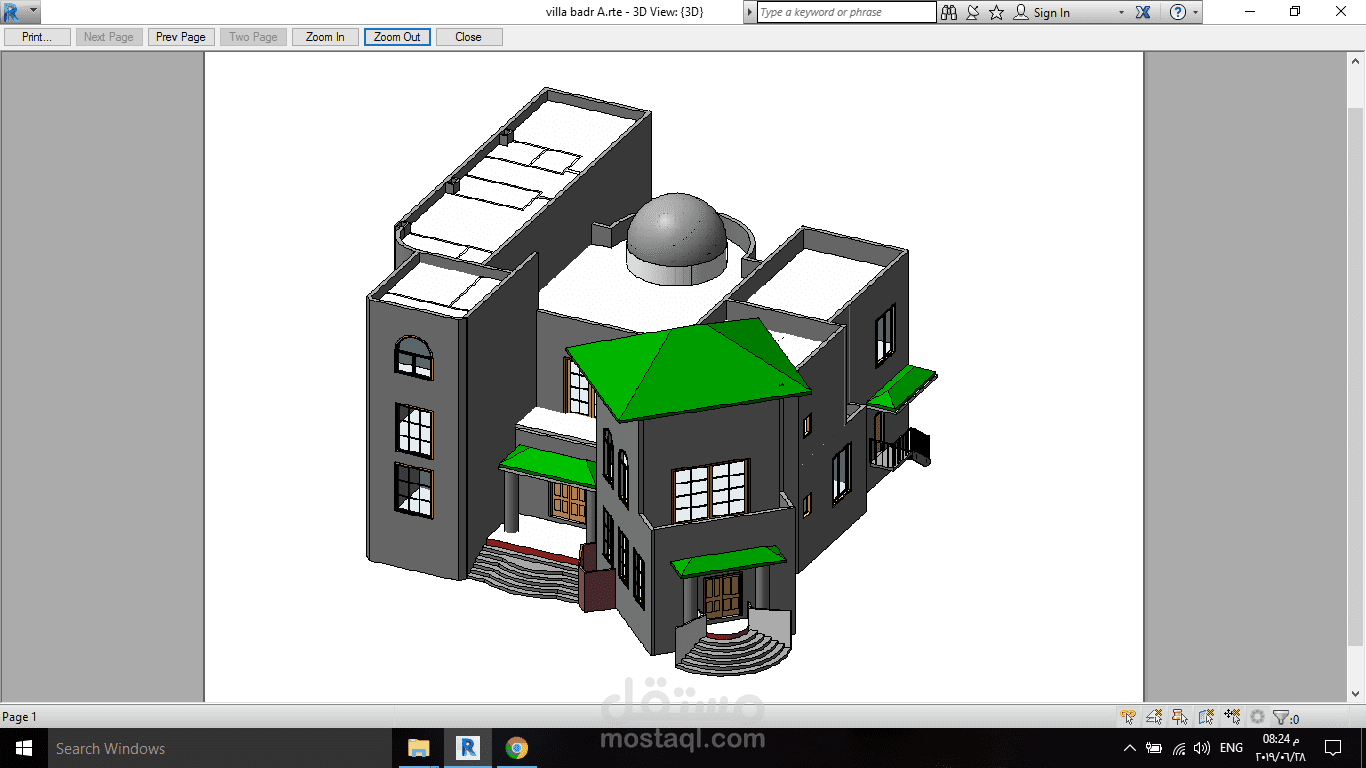This screenshot has height=768, width=1366.
Task: Open the Autodesk Exchange Apps X icon
Action: [x=1144, y=12]
